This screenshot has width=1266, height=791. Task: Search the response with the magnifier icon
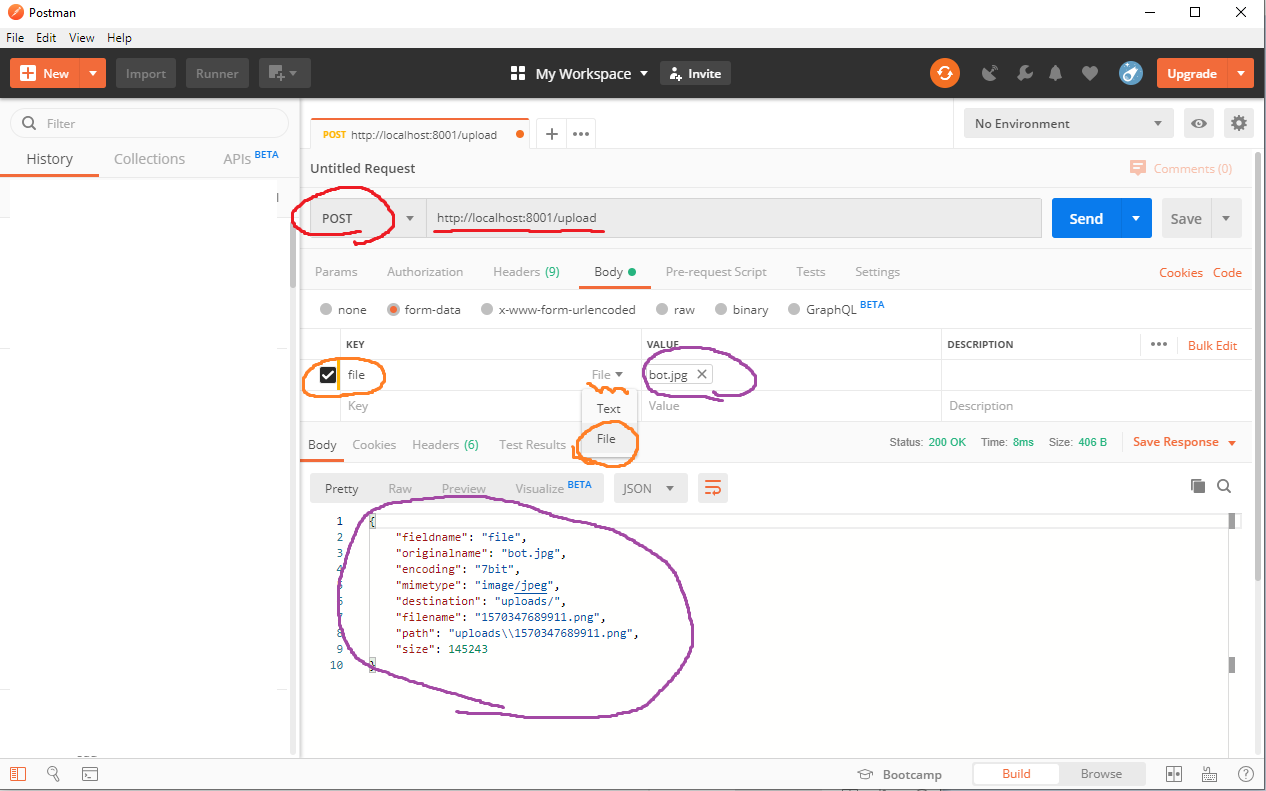[x=1225, y=486]
